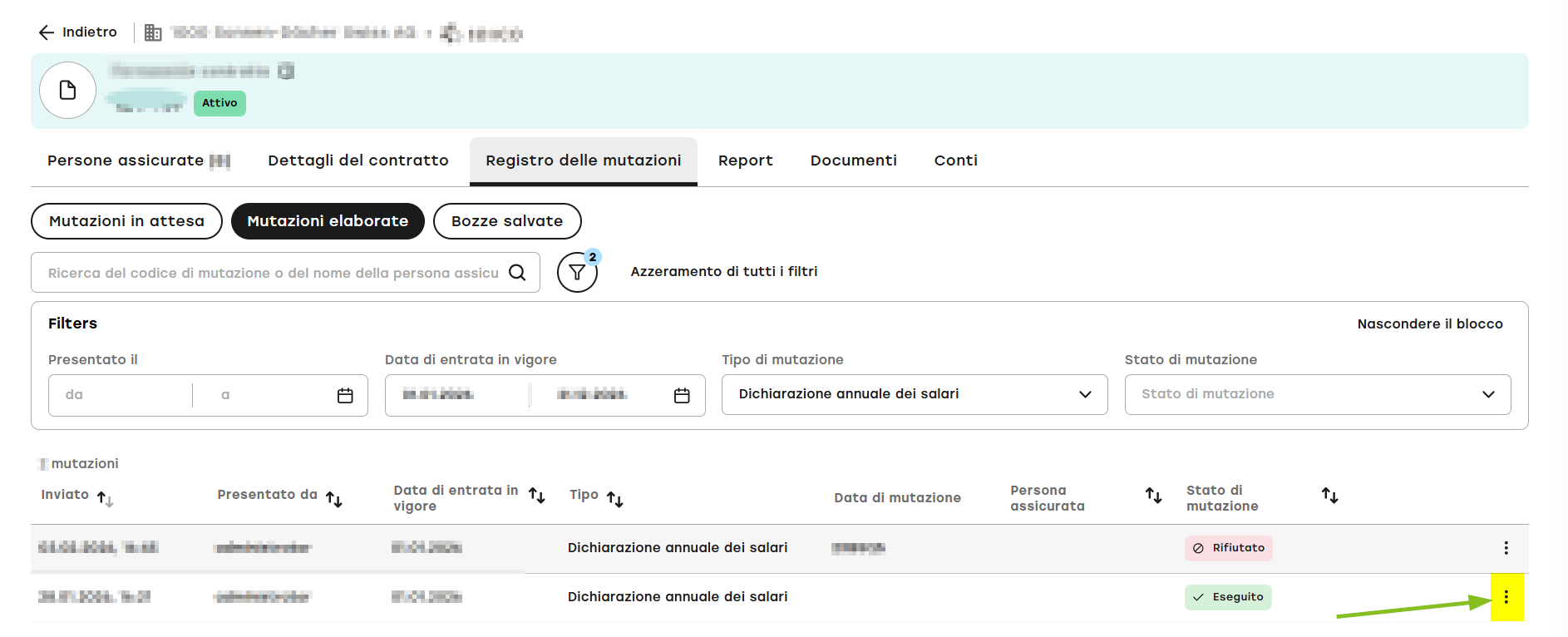This screenshot has width=1568, height=637.
Task: Click the Eseguito status badge
Action: (1228, 597)
